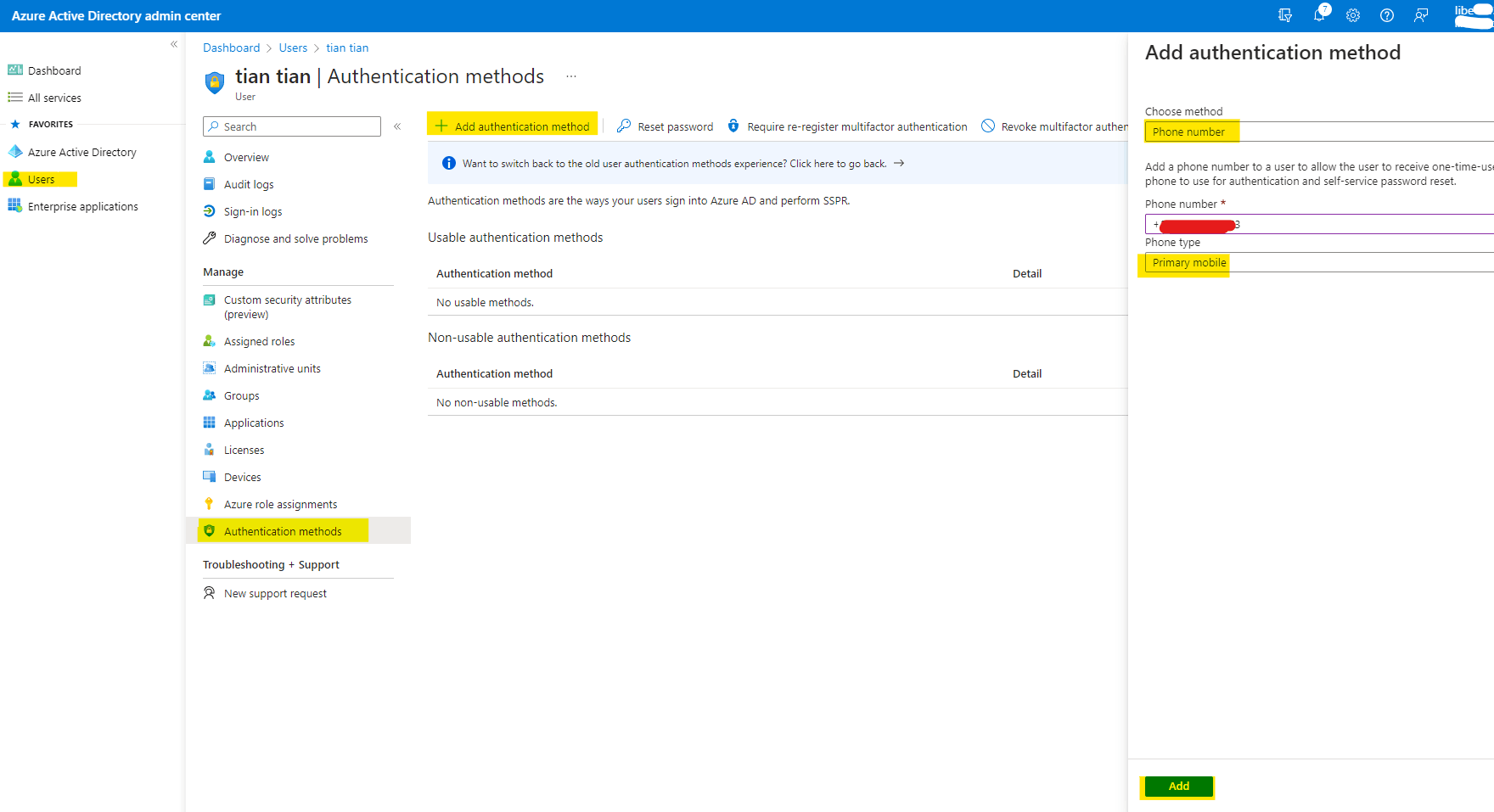Open Assigned roles menu item

coord(260,341)
